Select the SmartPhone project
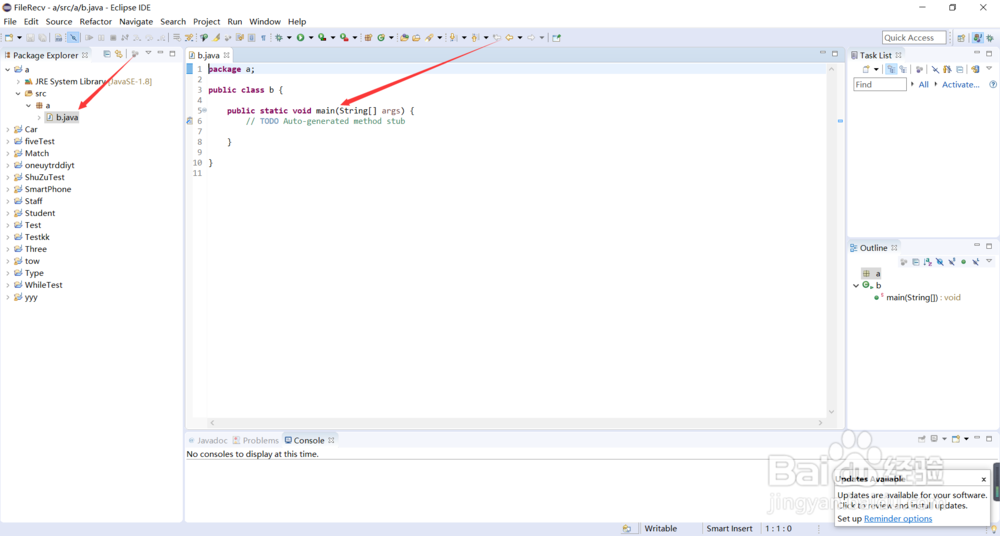The height and width of the screenshot is (536, 1000). click(48, 190)
